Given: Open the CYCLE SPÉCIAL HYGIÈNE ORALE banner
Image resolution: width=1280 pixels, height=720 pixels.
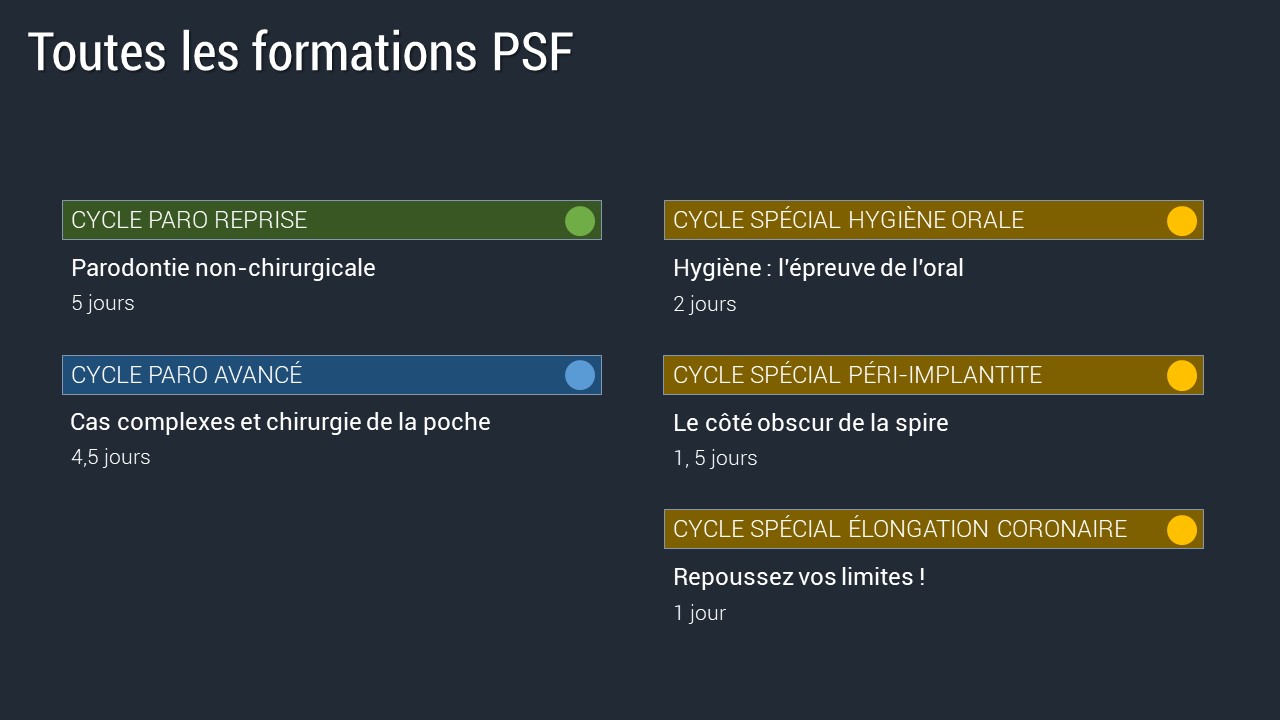Looking at the screenshot, I should 934,220.
